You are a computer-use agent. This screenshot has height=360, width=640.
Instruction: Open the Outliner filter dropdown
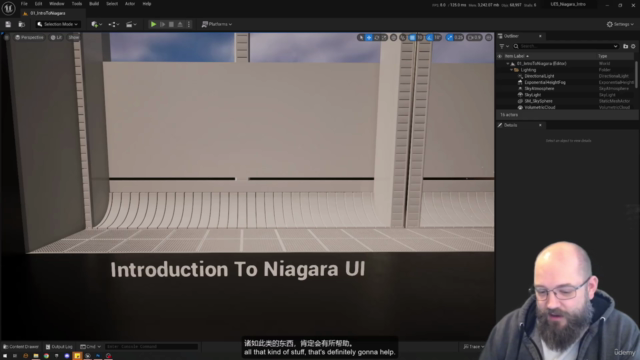point(504,47)
